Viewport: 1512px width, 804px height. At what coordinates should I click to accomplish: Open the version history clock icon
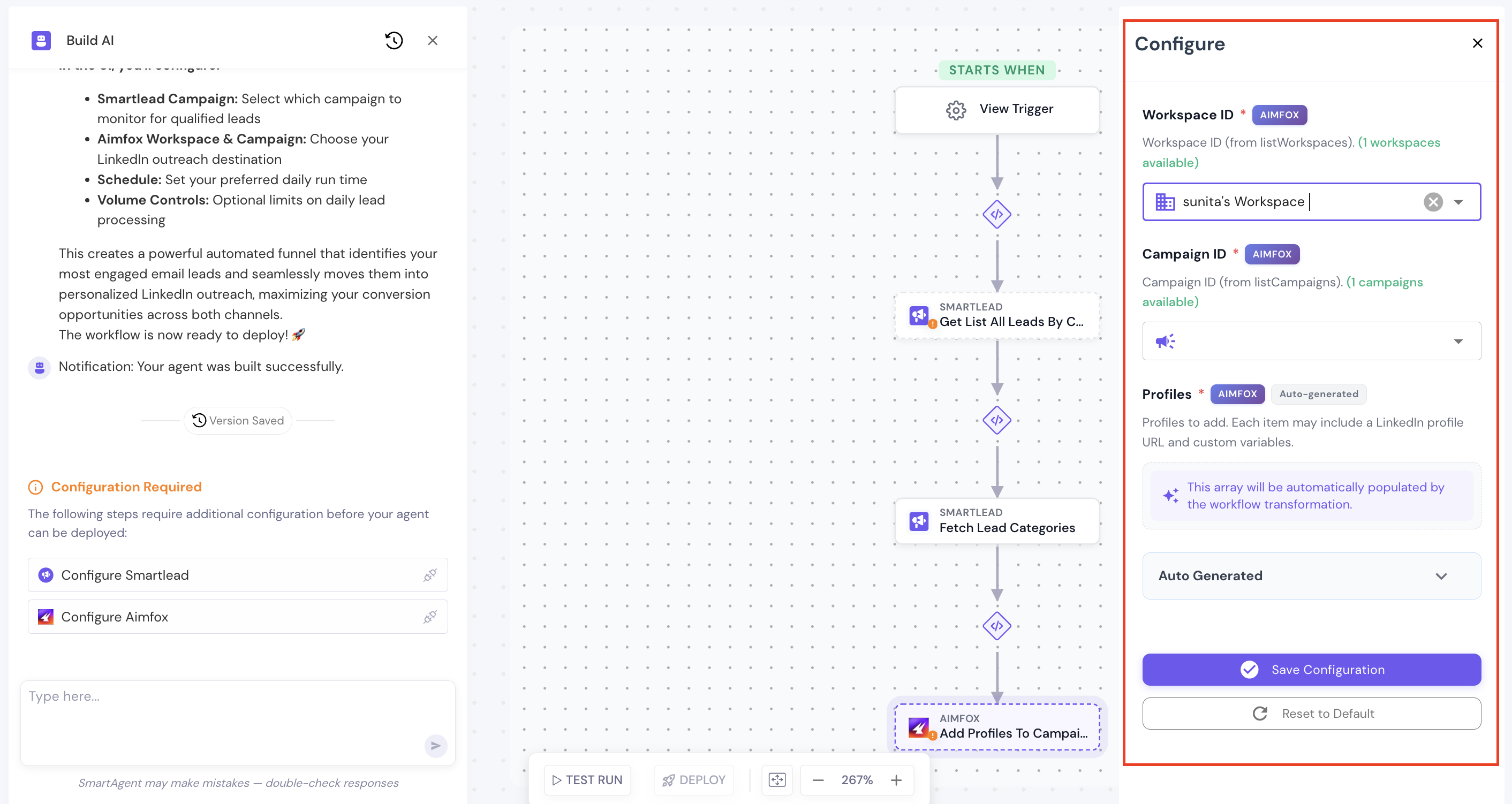(394, 41)
